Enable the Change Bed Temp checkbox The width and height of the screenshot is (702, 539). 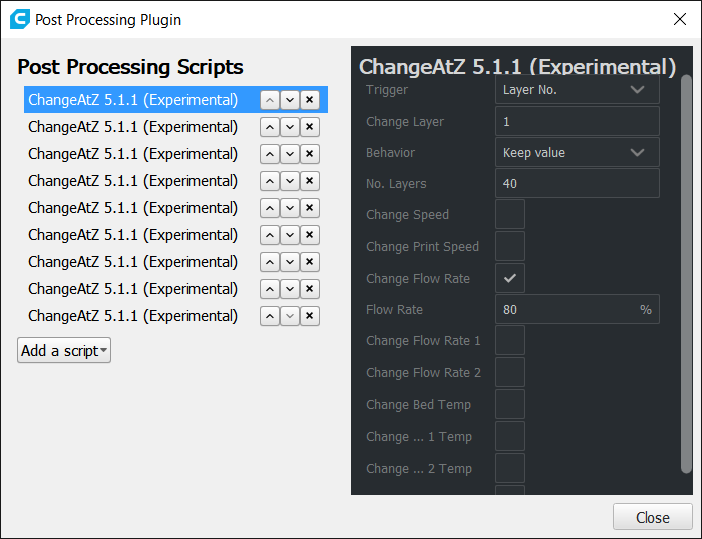click(510, 404)
